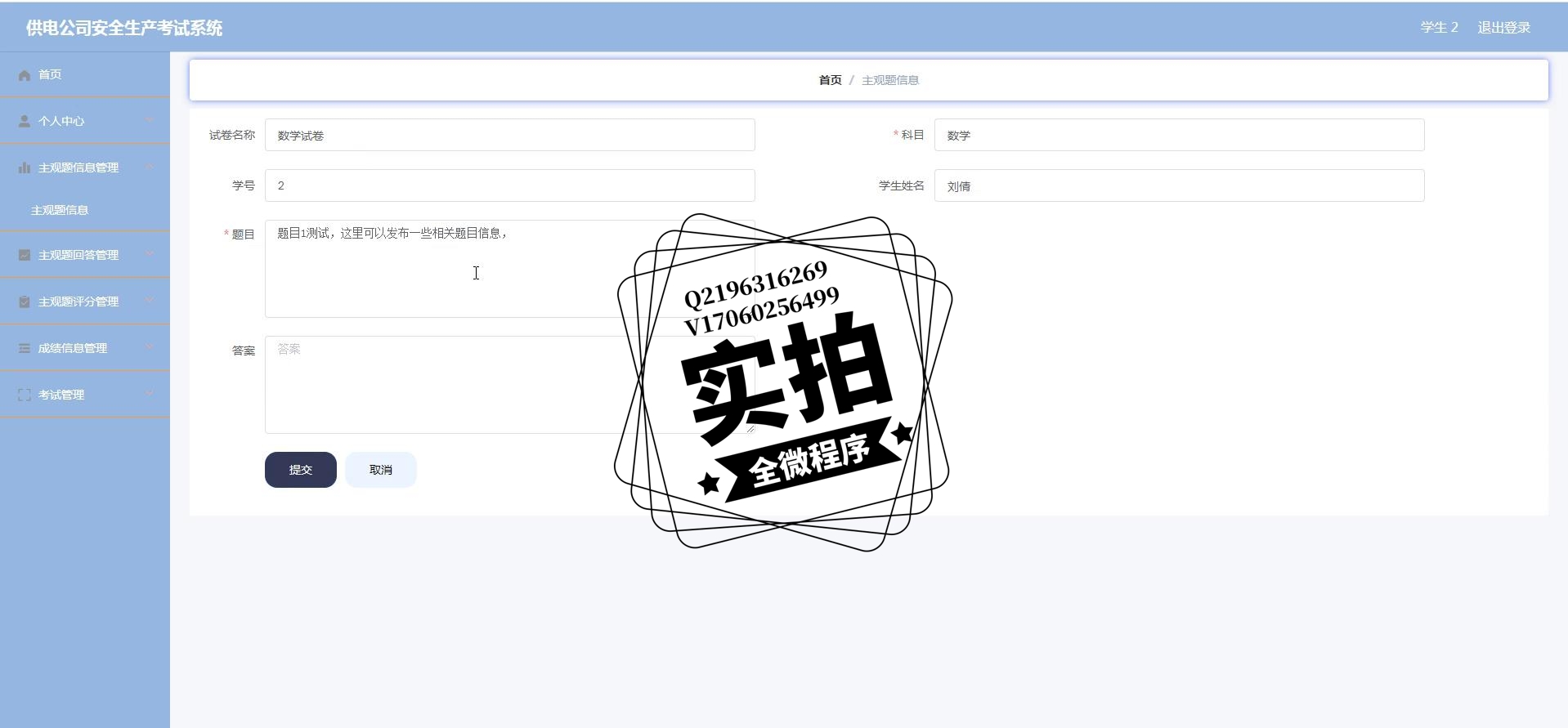Click the icon beside 主观题回答管理
The width and height of the screenshot is (1568, 728).
[x=25, y=255]
